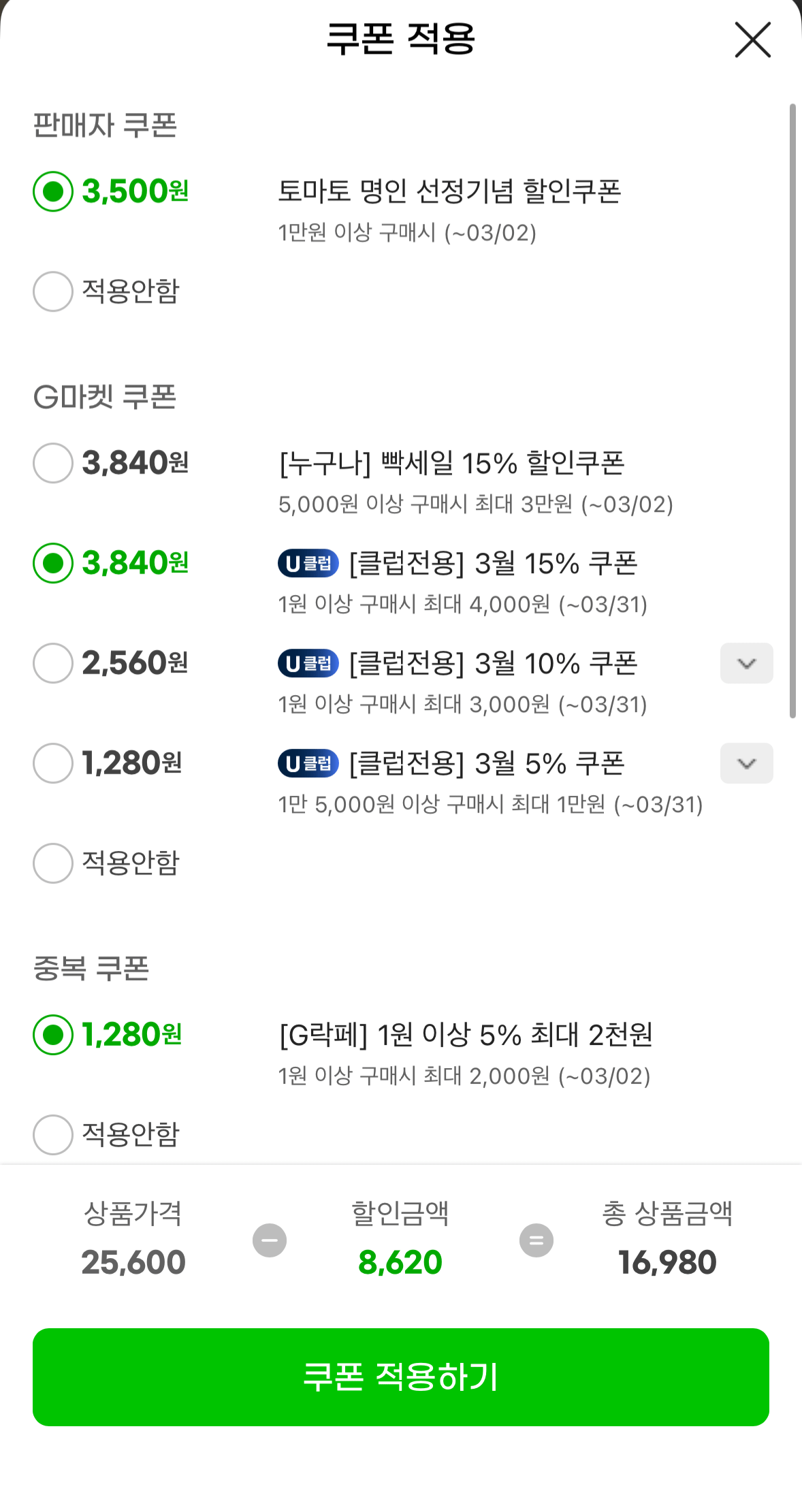Image resolution: width=802 pixels, height=1512 pixels.
Task: Choose 적용안함 under G마켓 쿠폰
Action: click(53, 863)
